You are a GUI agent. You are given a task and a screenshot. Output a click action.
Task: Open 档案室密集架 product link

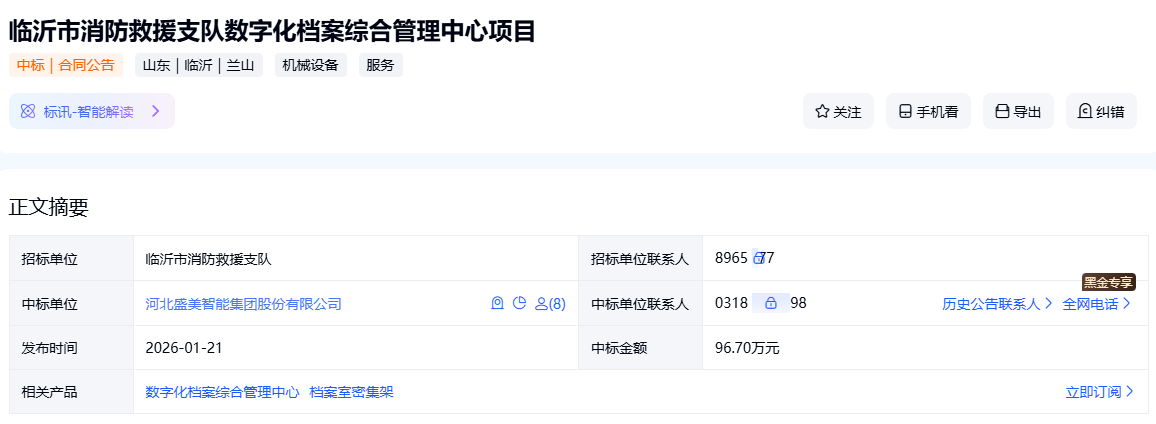pos(351,392)
